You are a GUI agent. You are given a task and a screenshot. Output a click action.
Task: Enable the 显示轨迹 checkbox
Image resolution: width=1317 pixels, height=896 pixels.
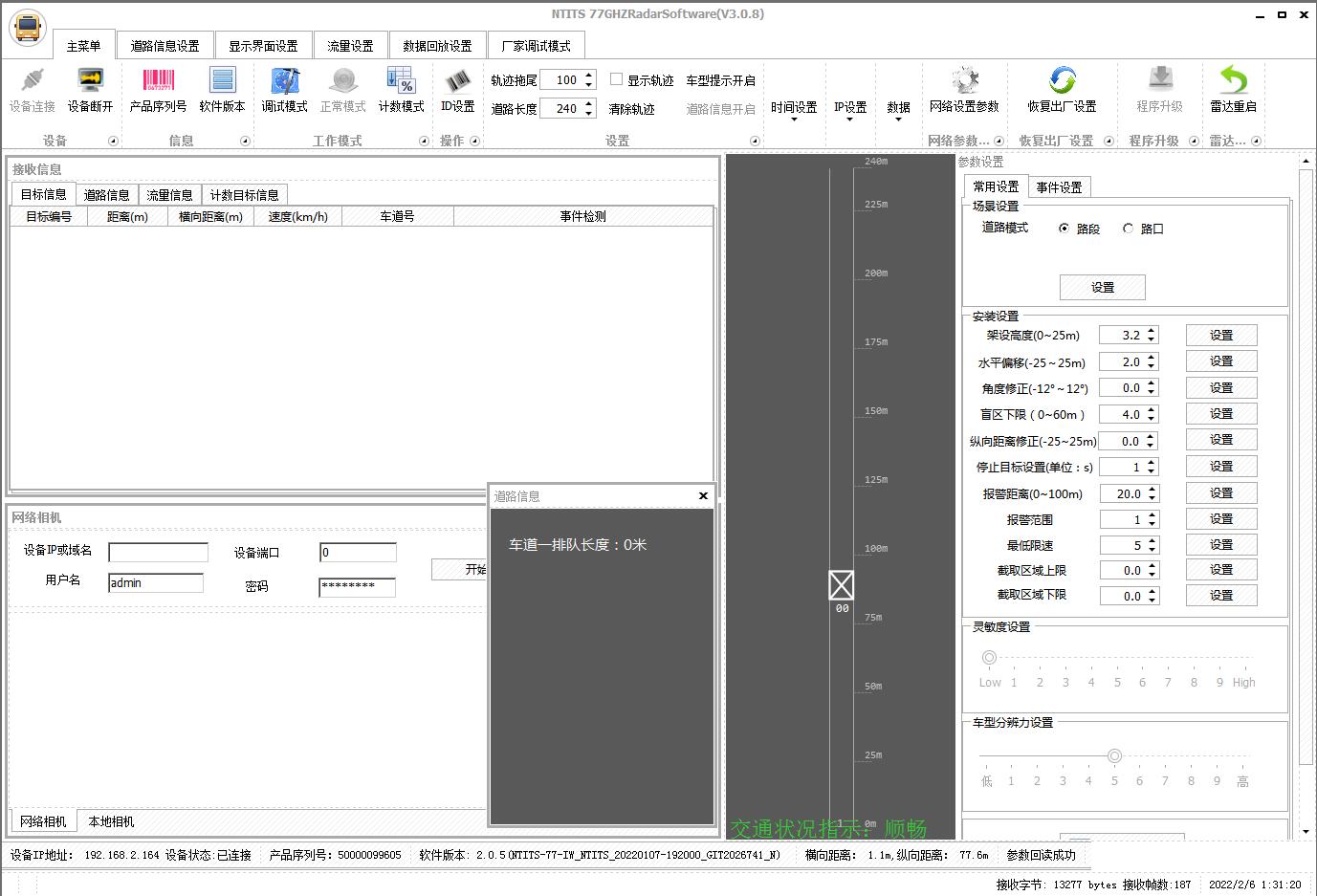click(617, 79)
